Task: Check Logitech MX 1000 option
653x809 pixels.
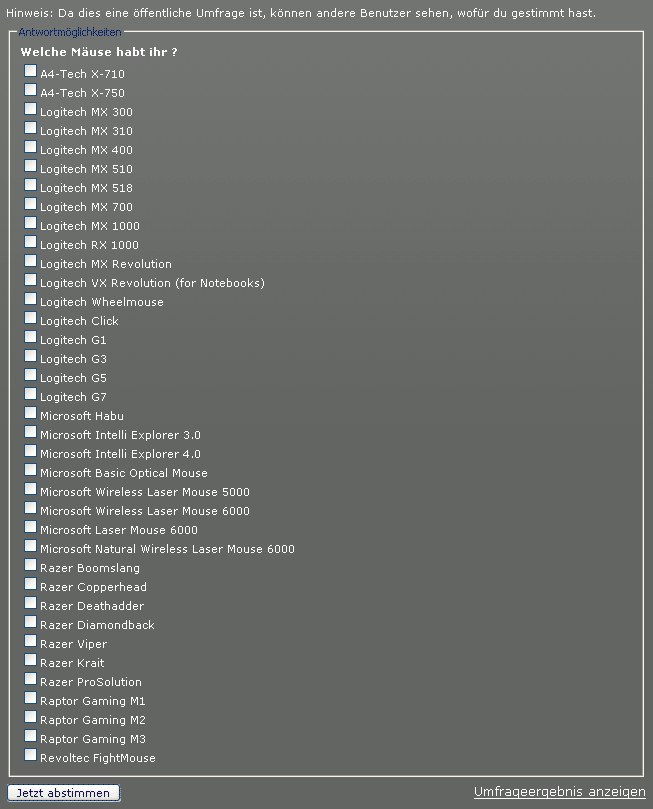Action: (x=30, y=223)
